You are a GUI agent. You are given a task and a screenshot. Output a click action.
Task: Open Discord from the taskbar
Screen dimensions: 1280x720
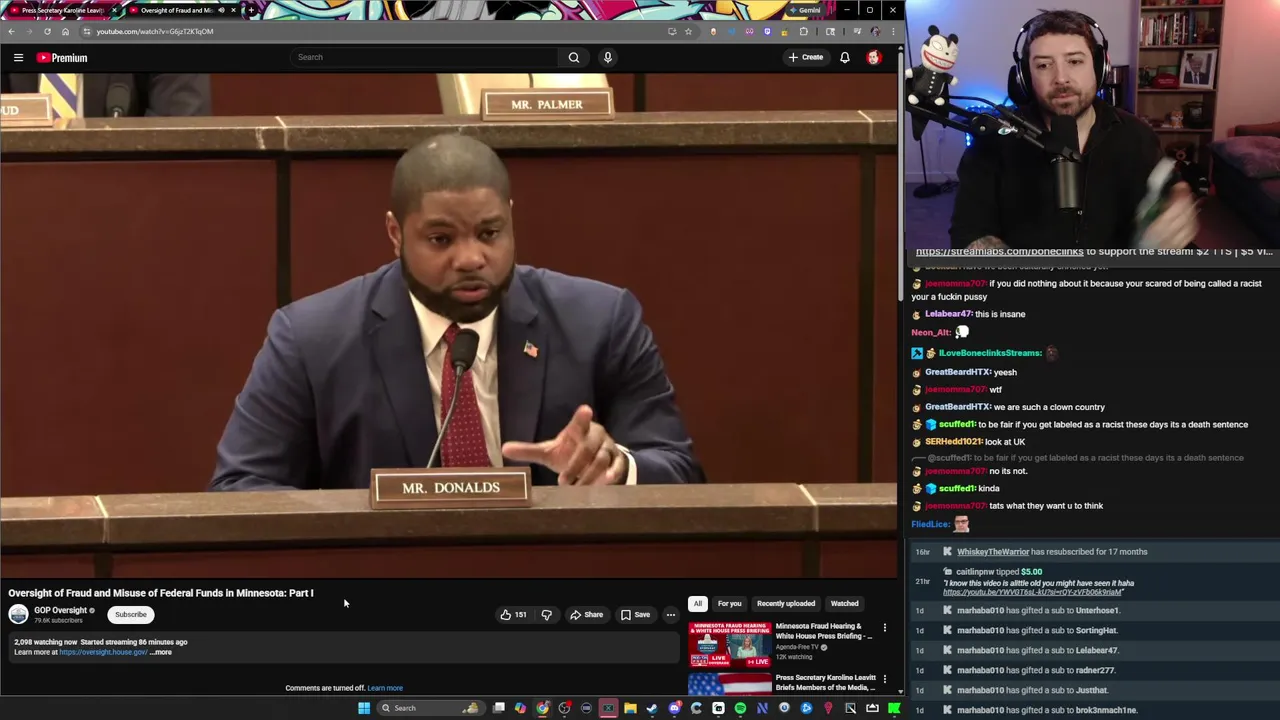tap(674, 708)
